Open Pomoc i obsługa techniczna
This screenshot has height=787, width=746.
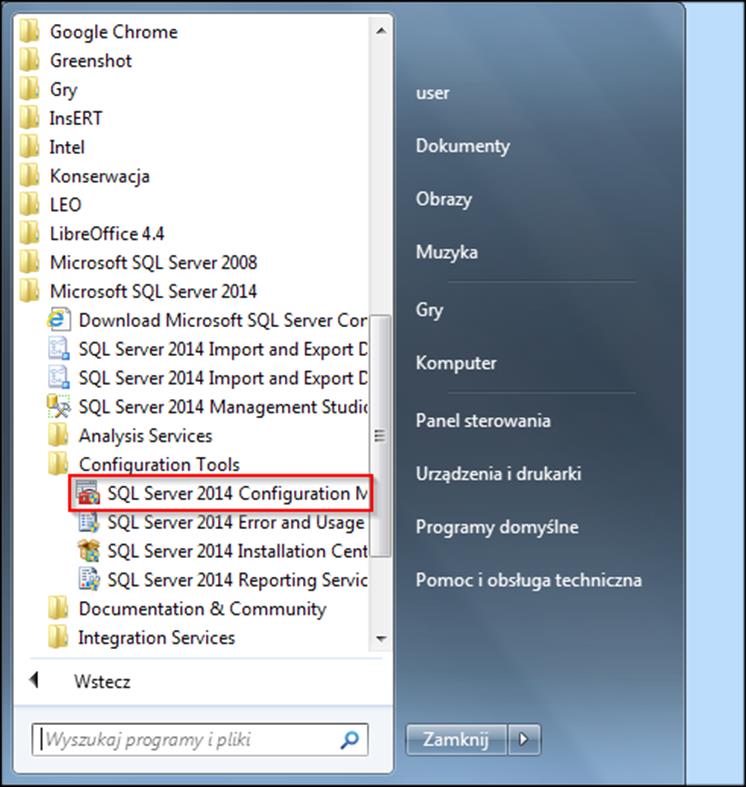click(x=529, y=580)
